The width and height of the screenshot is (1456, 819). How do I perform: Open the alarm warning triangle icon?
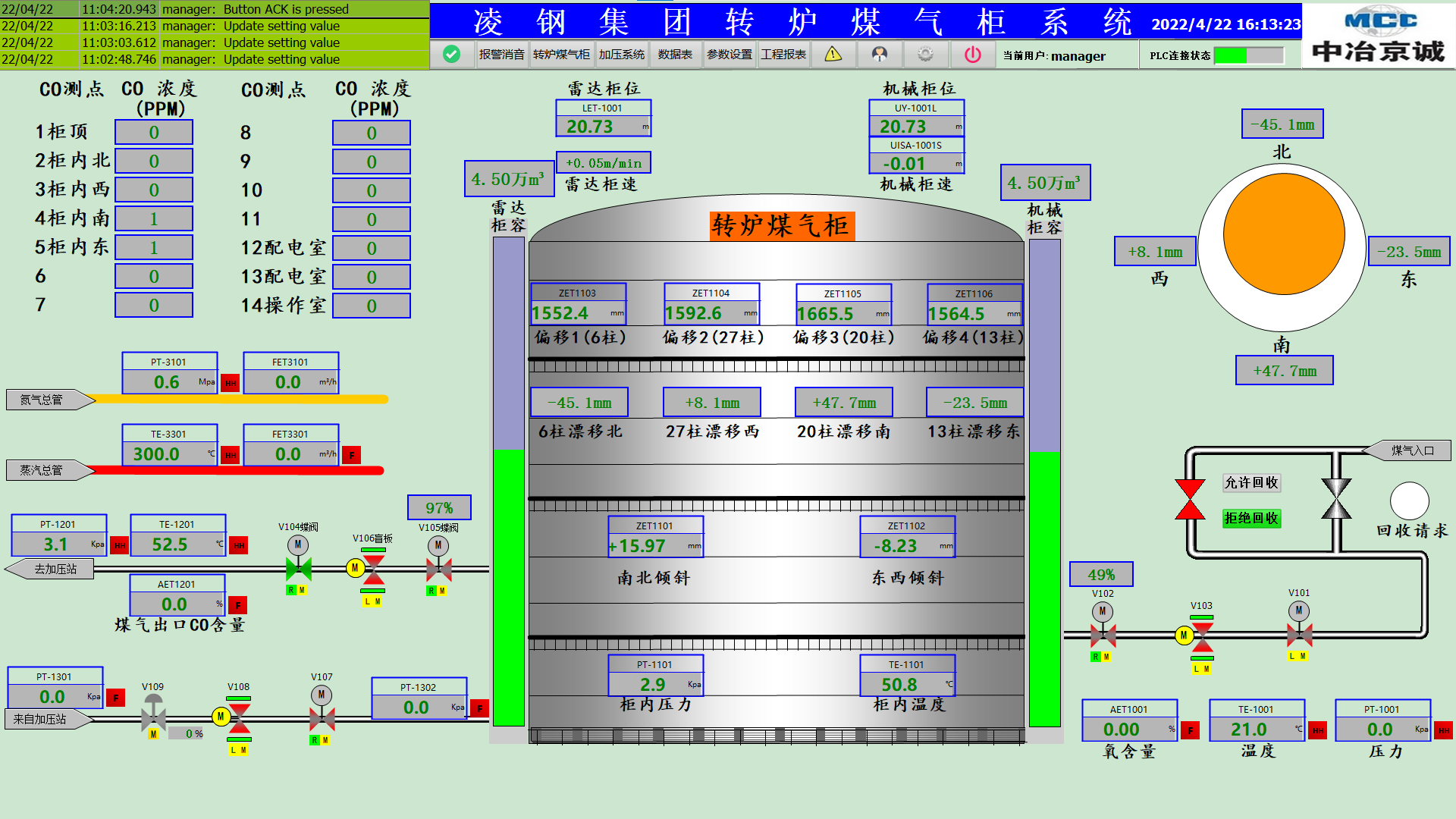833,55
